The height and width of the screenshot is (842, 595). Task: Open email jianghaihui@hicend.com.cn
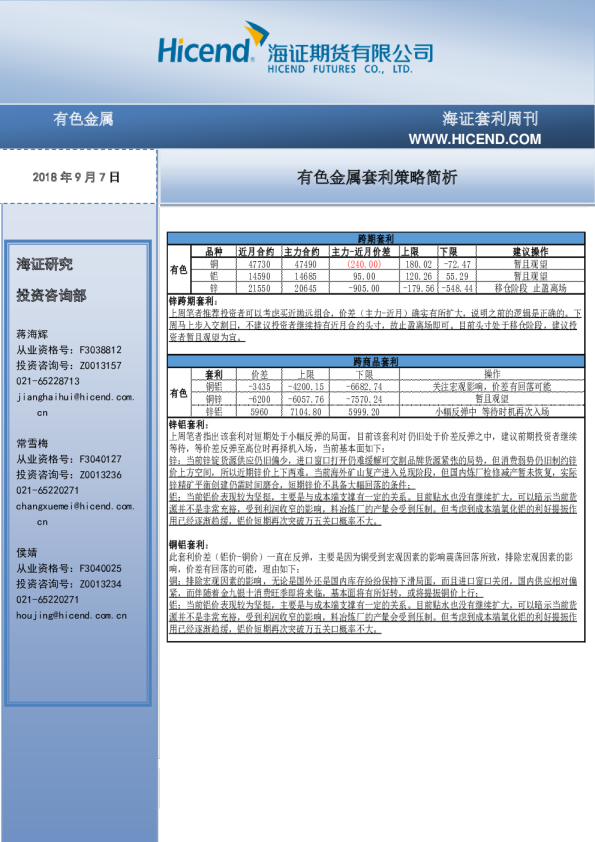point(75,404)
